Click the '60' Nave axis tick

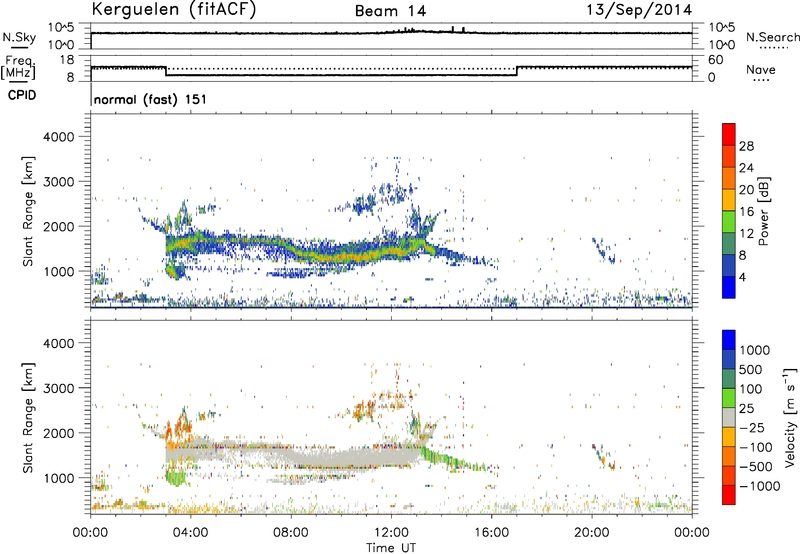coord(715,60)
